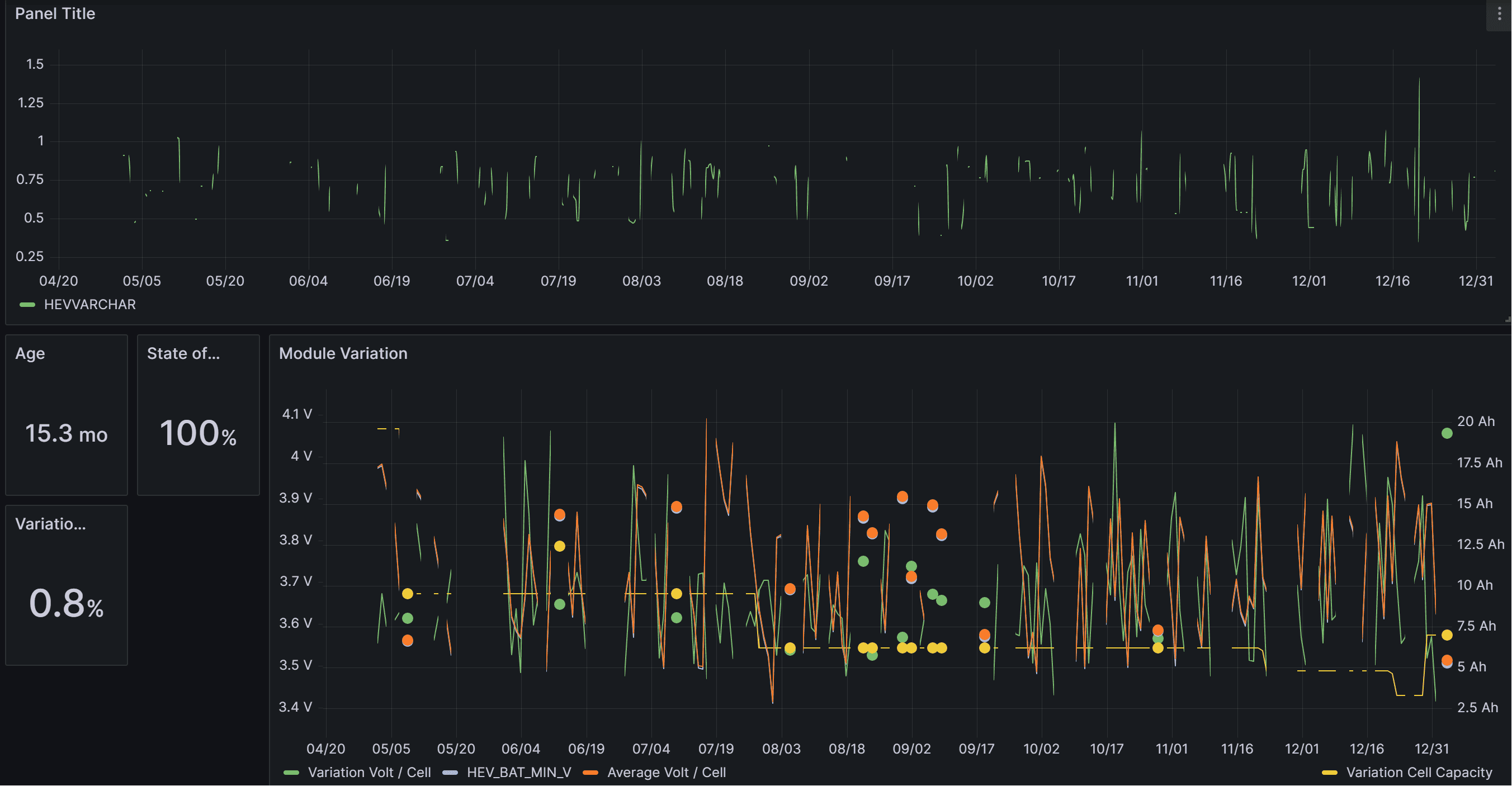Click yellow swatch beside Variation Cell Capacity
This screenshot has height=786, width=1512.
[x=1330, y=773]
